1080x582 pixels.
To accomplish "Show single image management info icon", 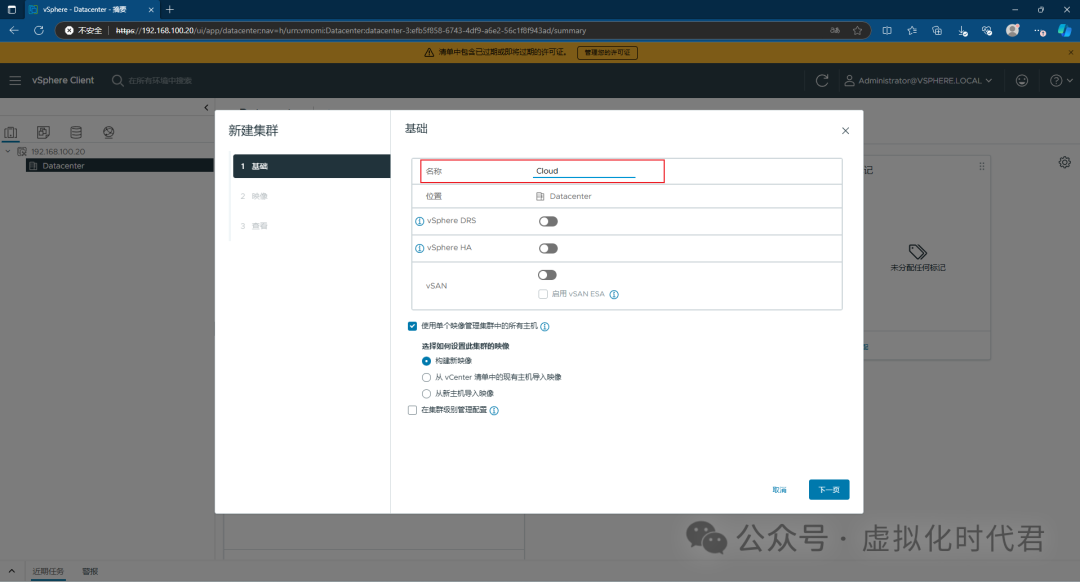I will coord(545,326).
